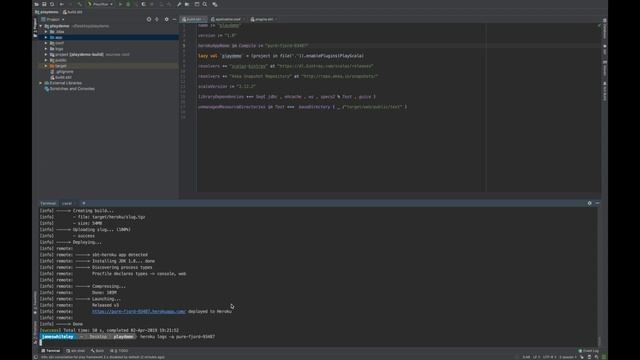Viewport: 640px width, 360px height.
Task: Switch to the application.conf editor tab
Action: point(227,19)
